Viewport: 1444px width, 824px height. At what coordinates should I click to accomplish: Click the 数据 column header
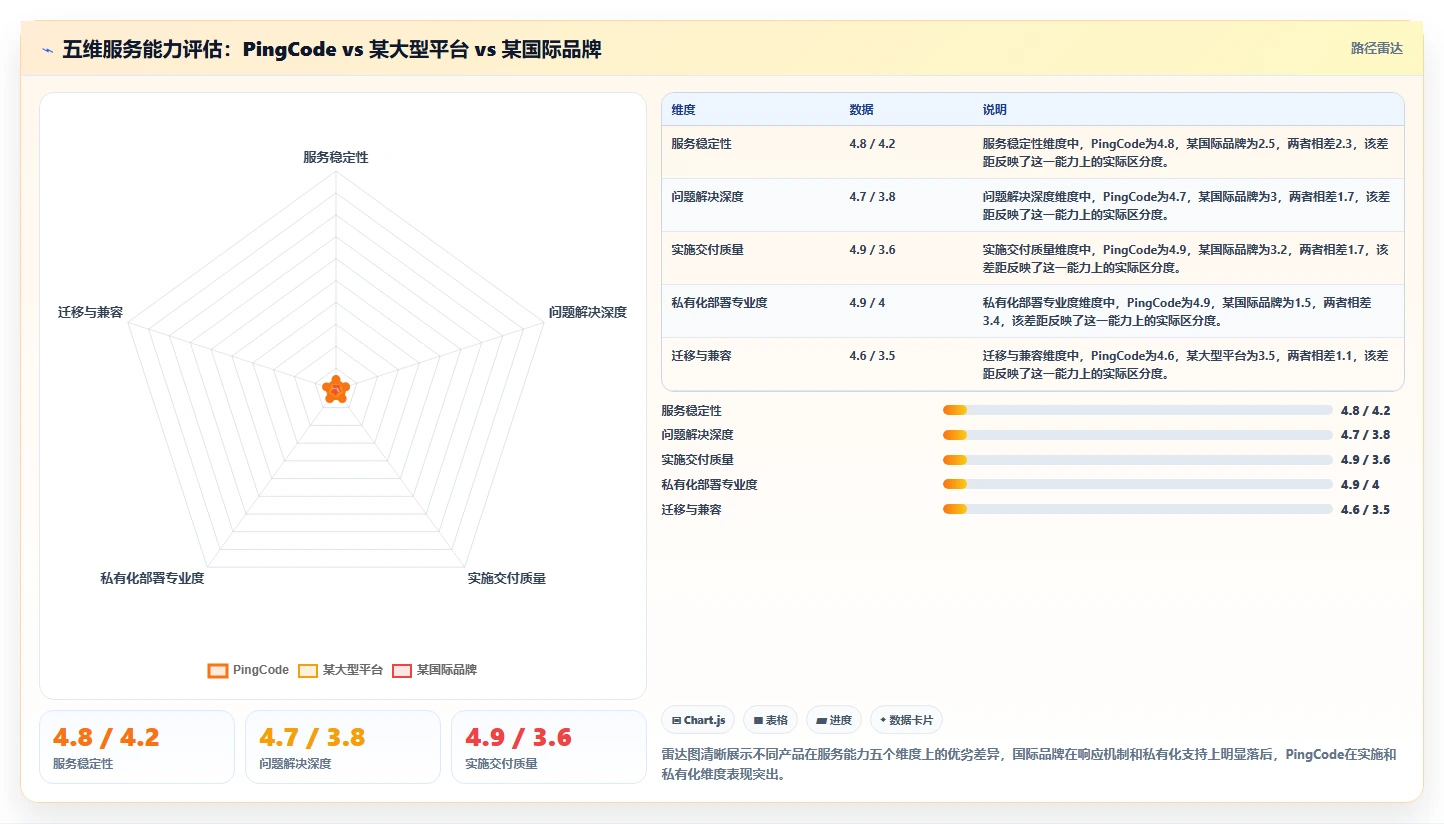coord(862,109)
